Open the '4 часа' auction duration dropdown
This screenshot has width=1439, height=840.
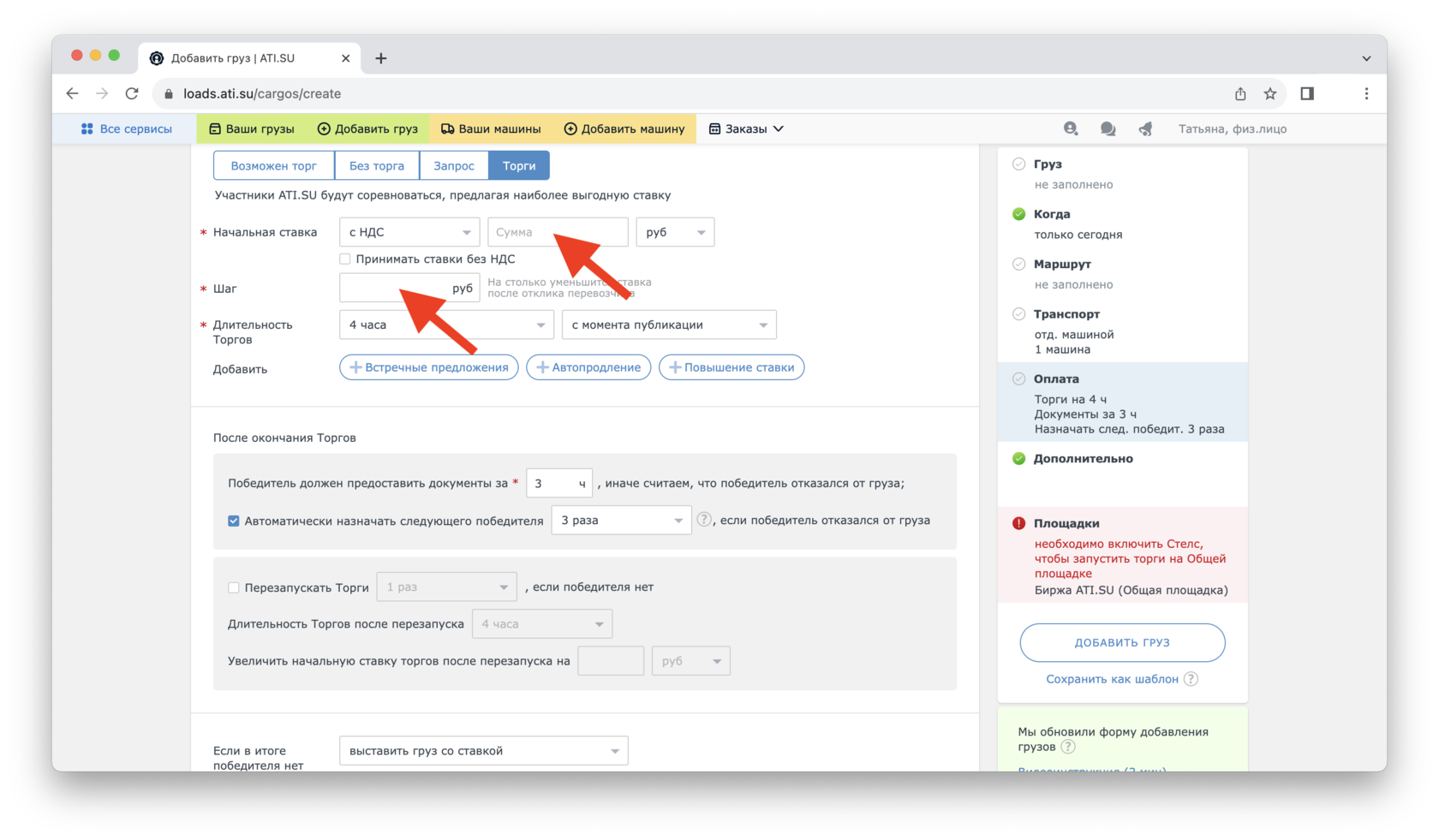click(446, 325)
